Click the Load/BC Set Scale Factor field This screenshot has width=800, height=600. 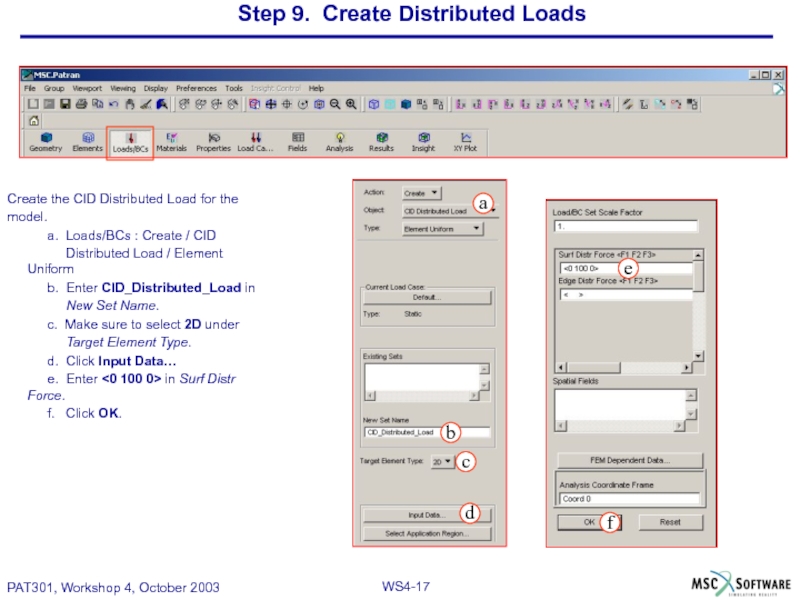626,226
